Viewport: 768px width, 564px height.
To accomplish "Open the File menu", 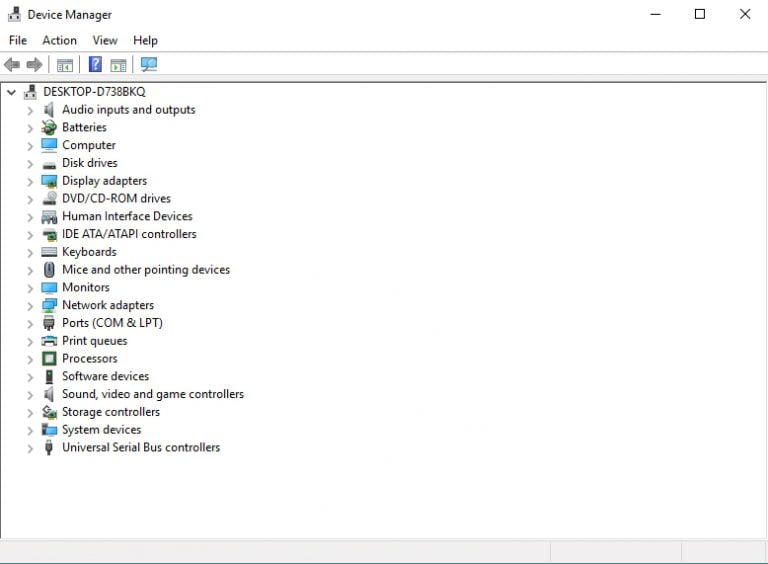I will pos(18,40).
